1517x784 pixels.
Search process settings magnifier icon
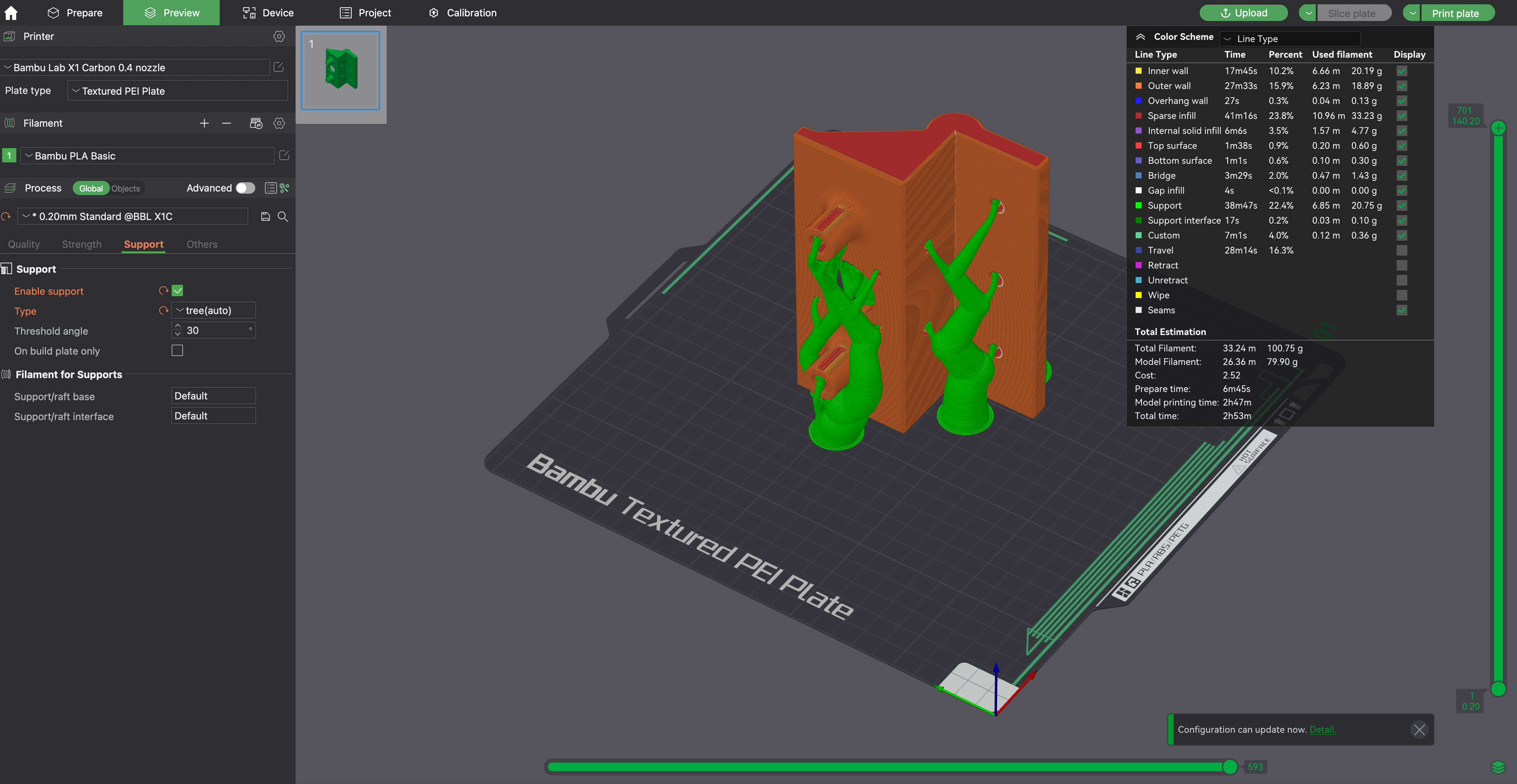[283, 216]
